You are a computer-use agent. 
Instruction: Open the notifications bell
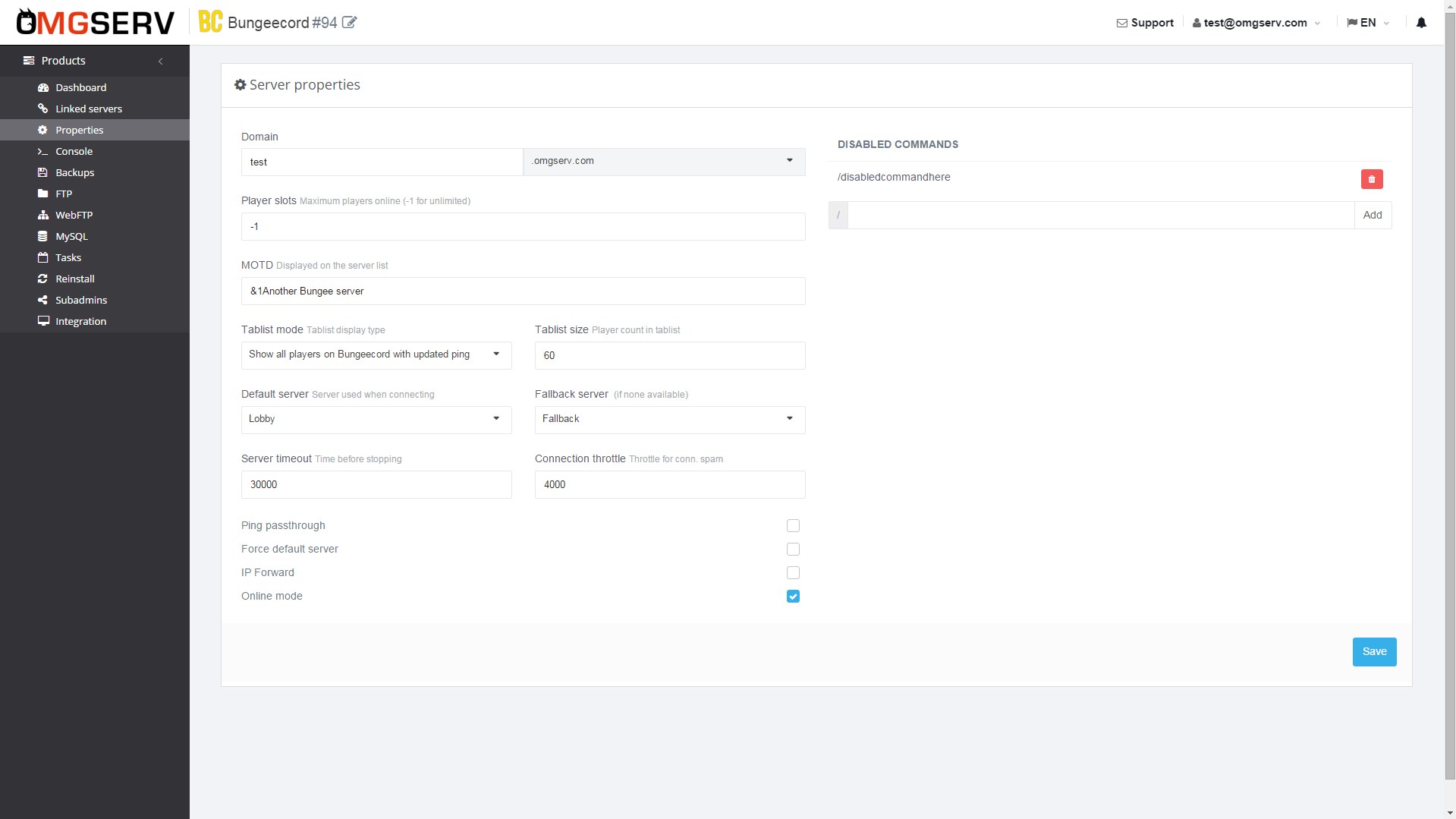tap(1421, 23)
